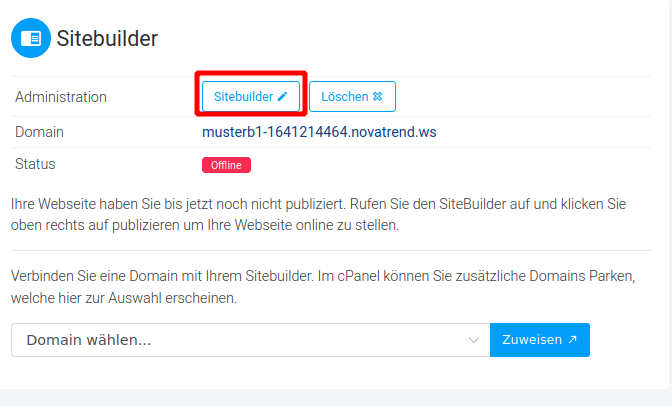This screenshot has height=406, width=672.
Task: Click the Sitebuilder page heading
Action: click(107, 39)
